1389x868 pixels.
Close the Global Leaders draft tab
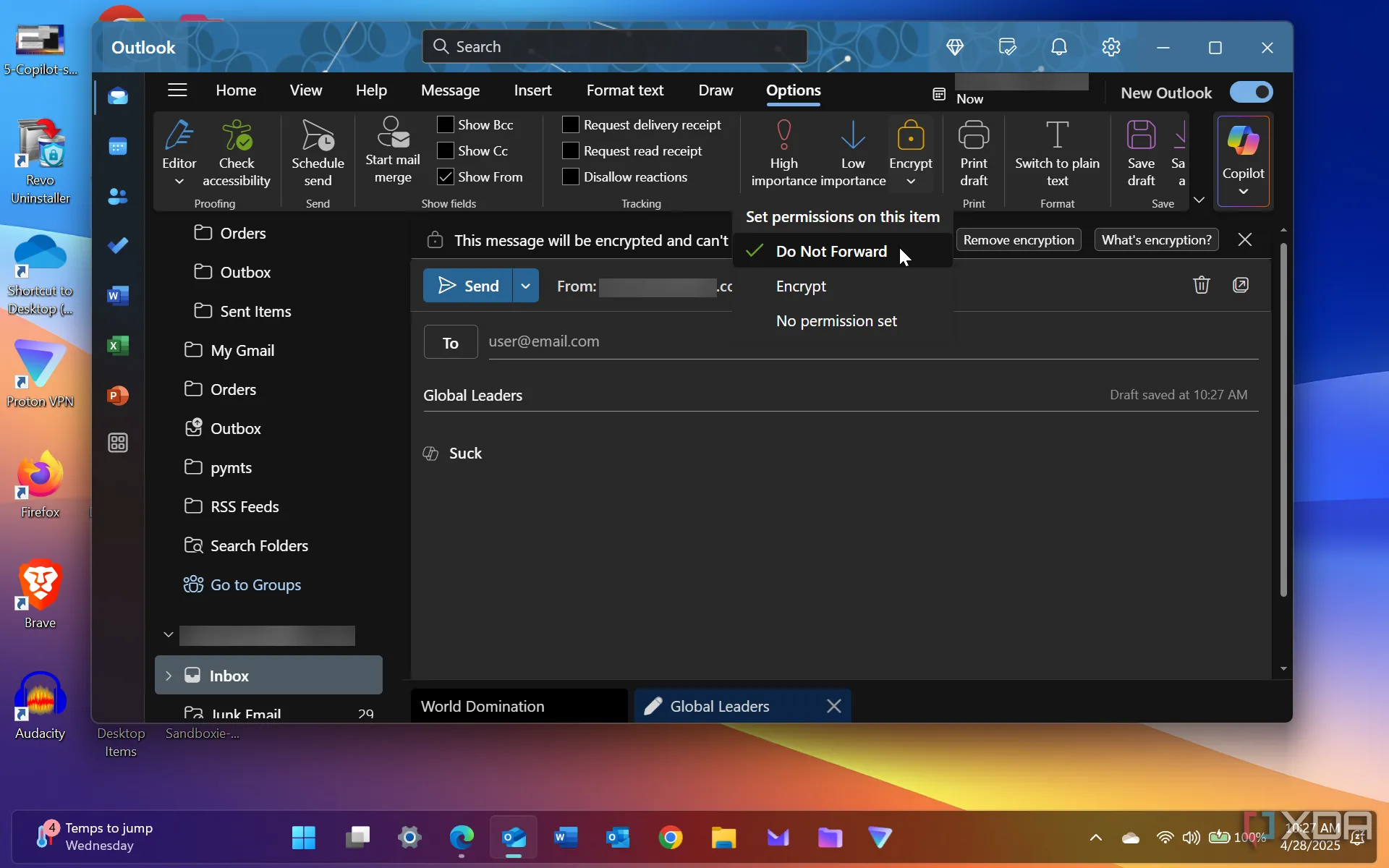[833, 706]
